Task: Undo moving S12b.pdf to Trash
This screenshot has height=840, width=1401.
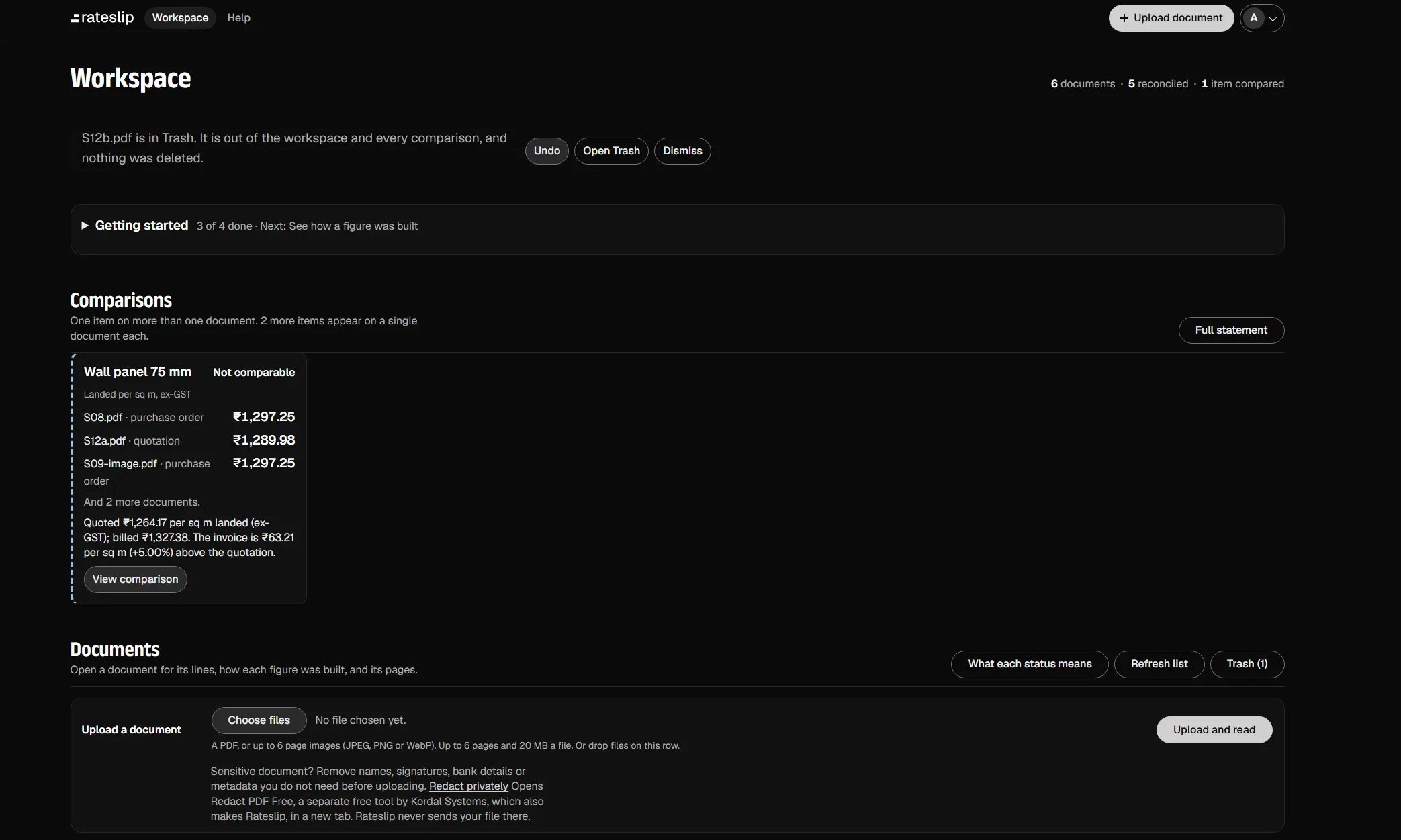Action: [547, 151]
